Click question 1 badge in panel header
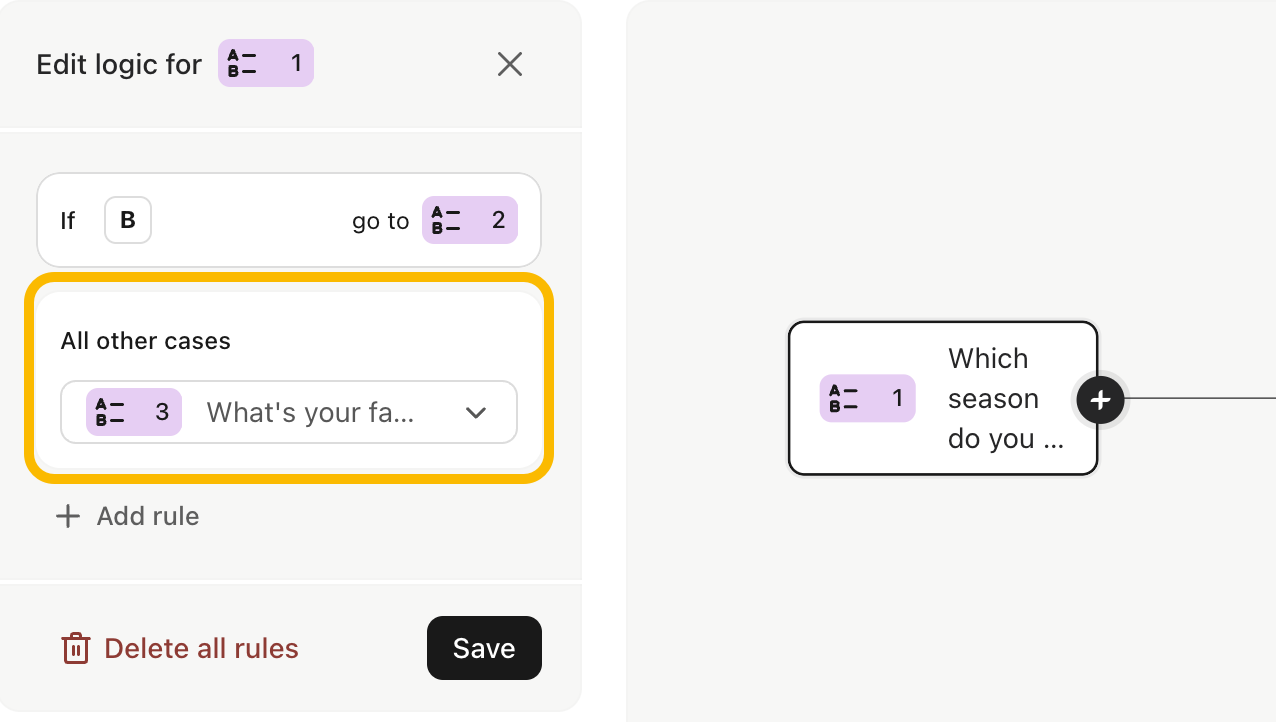Image resolution: width=1276 pixels, height=722 pixels. click(x=266, y=63)
